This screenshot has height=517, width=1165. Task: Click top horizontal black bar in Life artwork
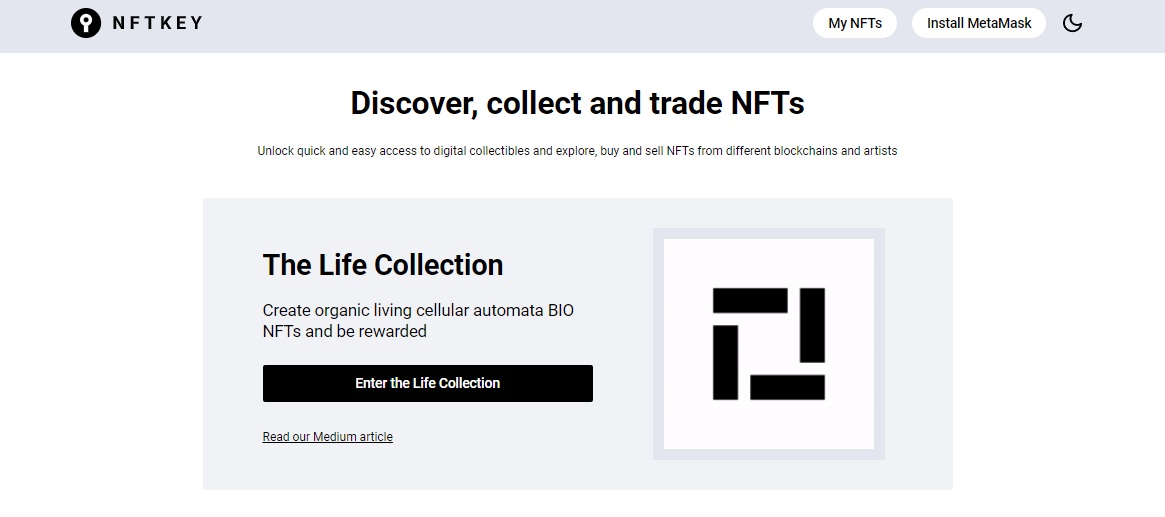[x=750, y=300]
